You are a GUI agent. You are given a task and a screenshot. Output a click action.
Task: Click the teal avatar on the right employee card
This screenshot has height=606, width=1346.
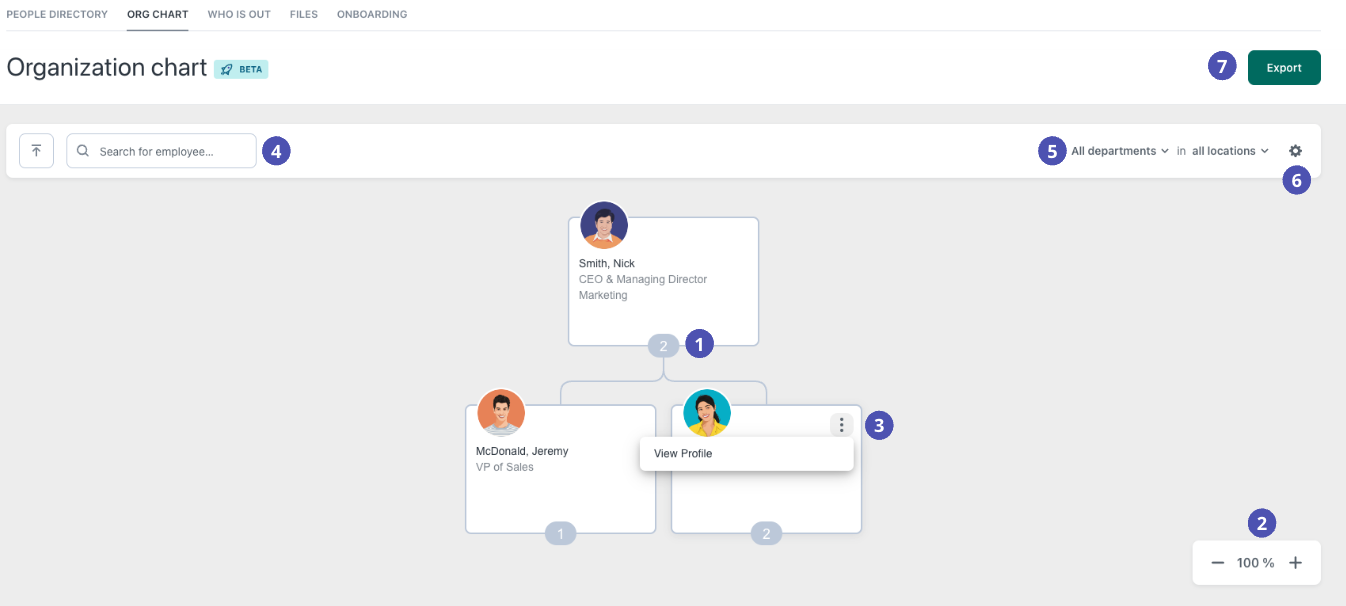click(x=707, y=412)
